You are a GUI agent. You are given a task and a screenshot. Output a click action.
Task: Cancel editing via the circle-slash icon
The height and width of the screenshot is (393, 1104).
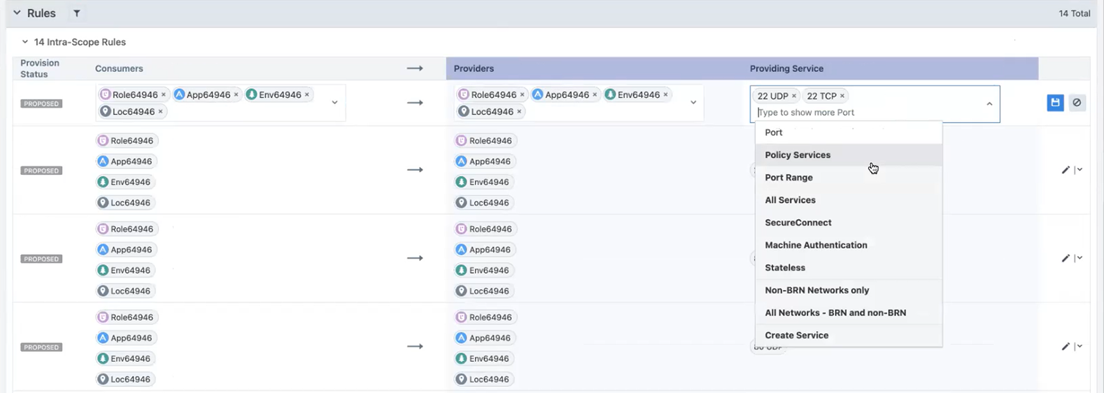click(1077, 103)
